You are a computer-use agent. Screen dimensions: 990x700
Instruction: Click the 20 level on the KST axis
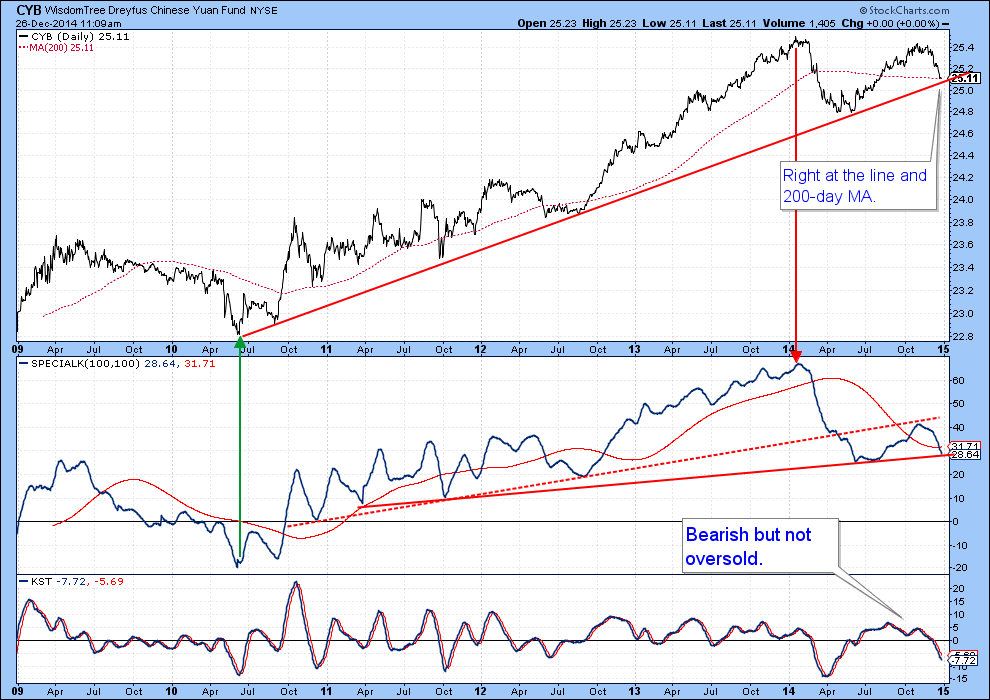(x=958, y=588)
